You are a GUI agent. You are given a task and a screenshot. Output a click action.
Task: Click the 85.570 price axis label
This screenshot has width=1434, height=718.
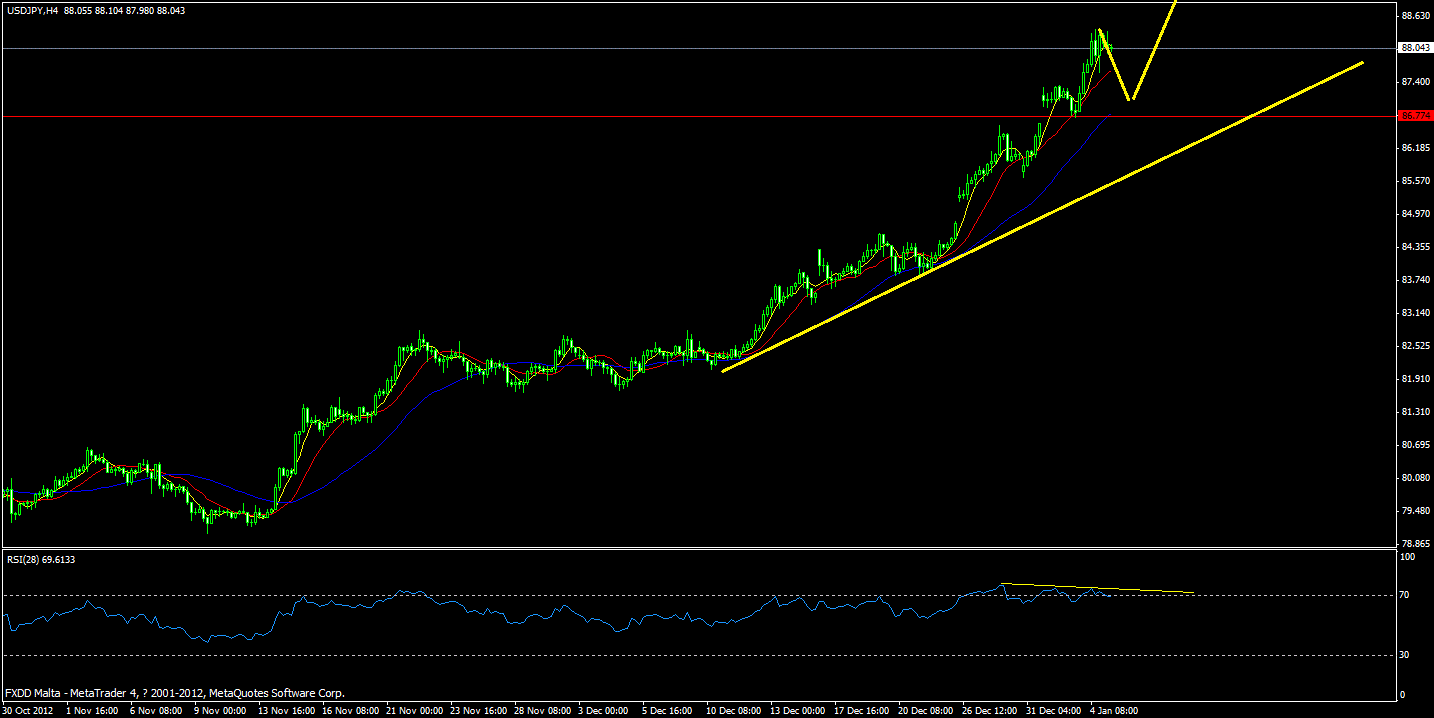click(x=1414, y=180)
